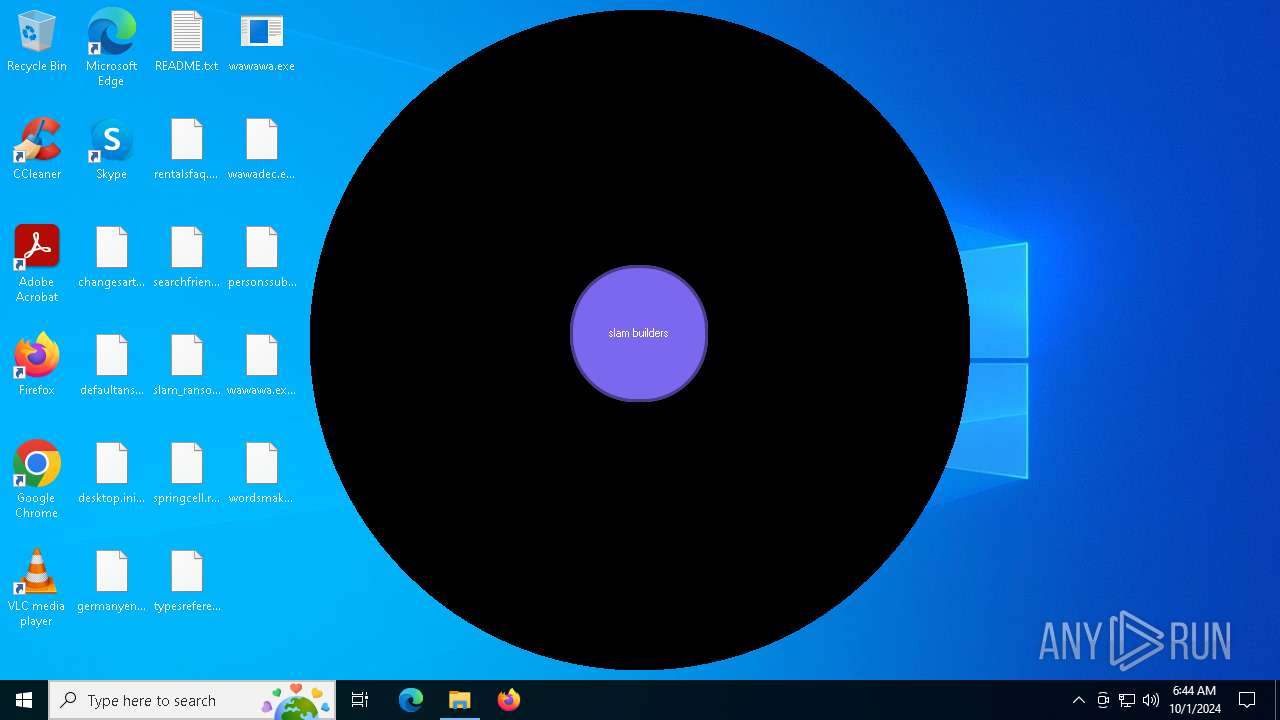Select the wawadec.e... file icon
This screenshot has width=1280, height=720.
pos(261,149)
